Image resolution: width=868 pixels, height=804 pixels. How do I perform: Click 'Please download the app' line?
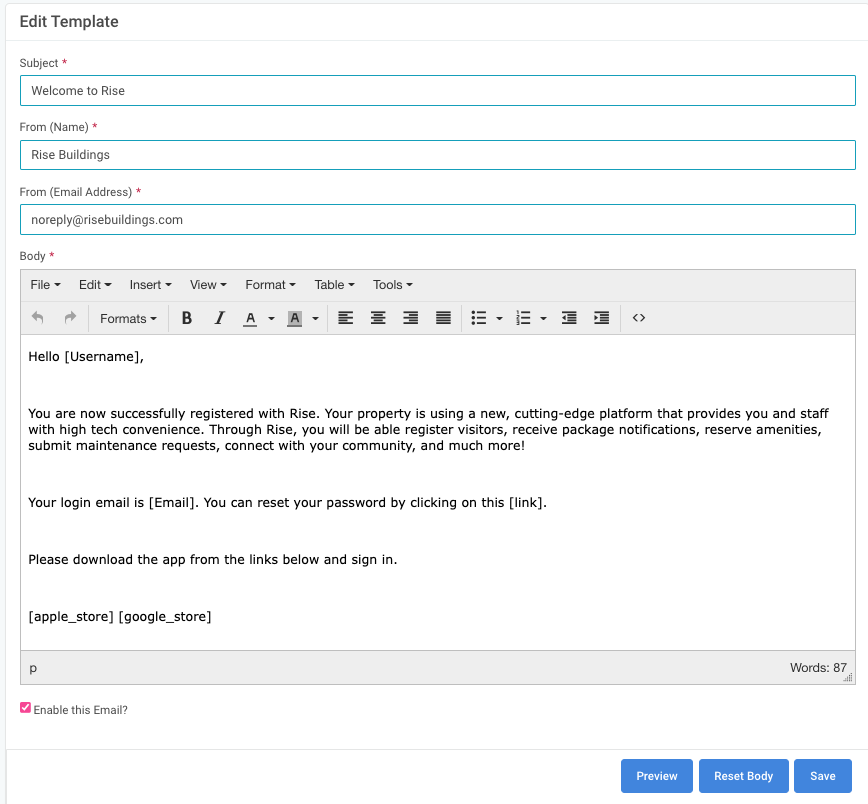[x=213, y=560]
